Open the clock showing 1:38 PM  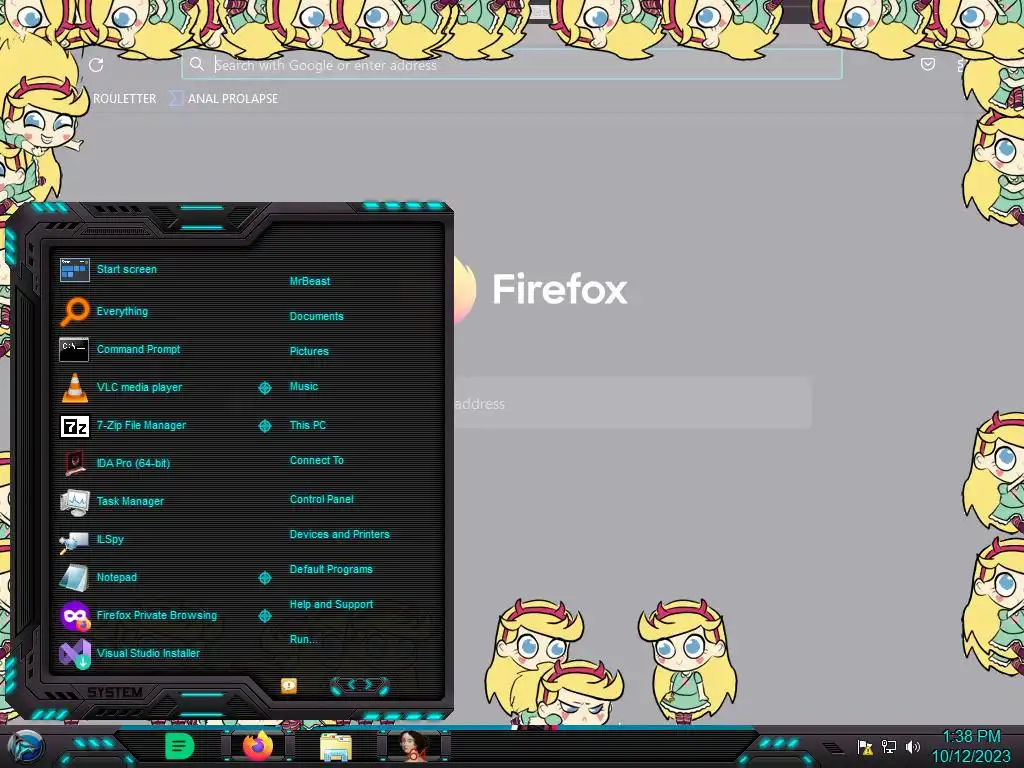pos(971,746)
